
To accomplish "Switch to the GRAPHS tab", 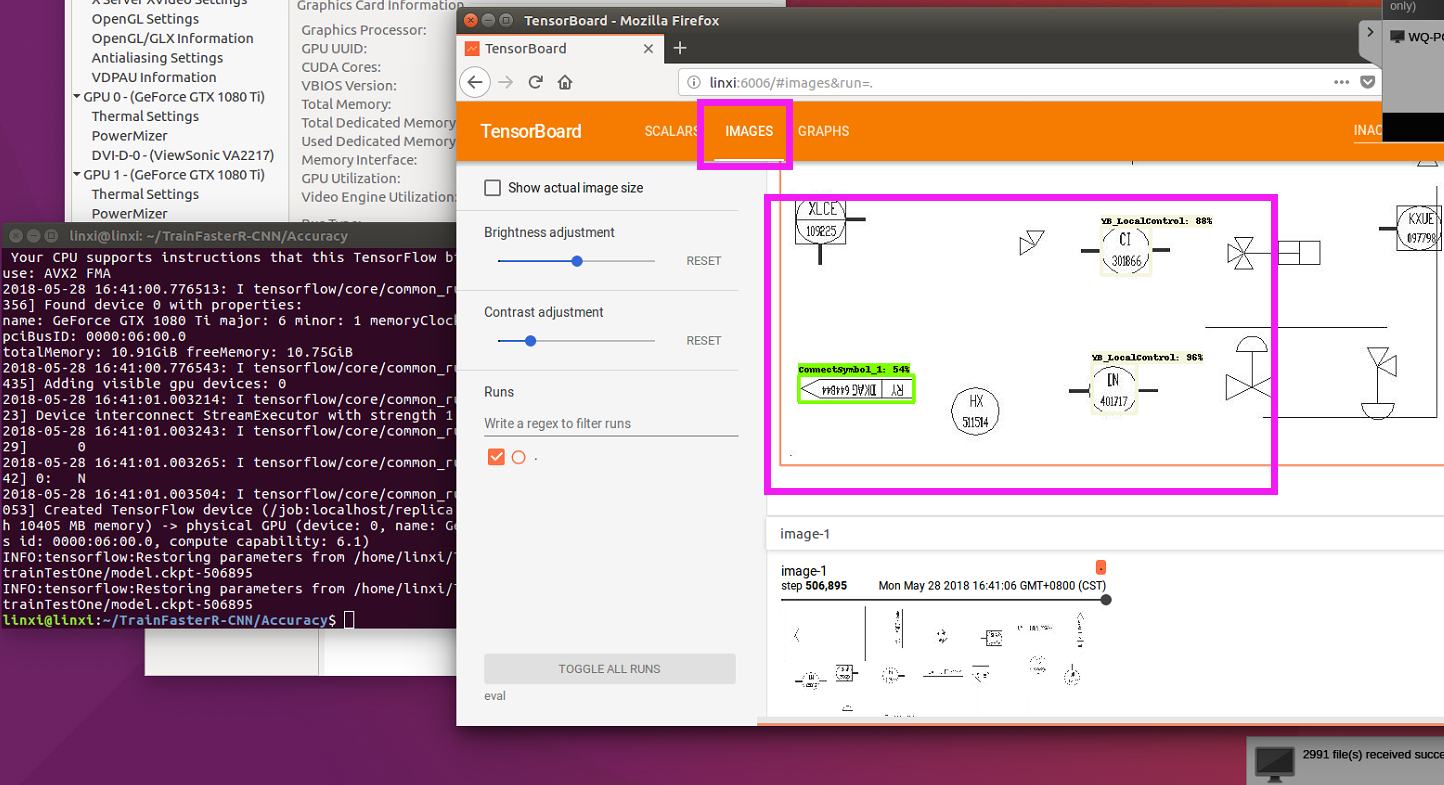I will (824, 131).
